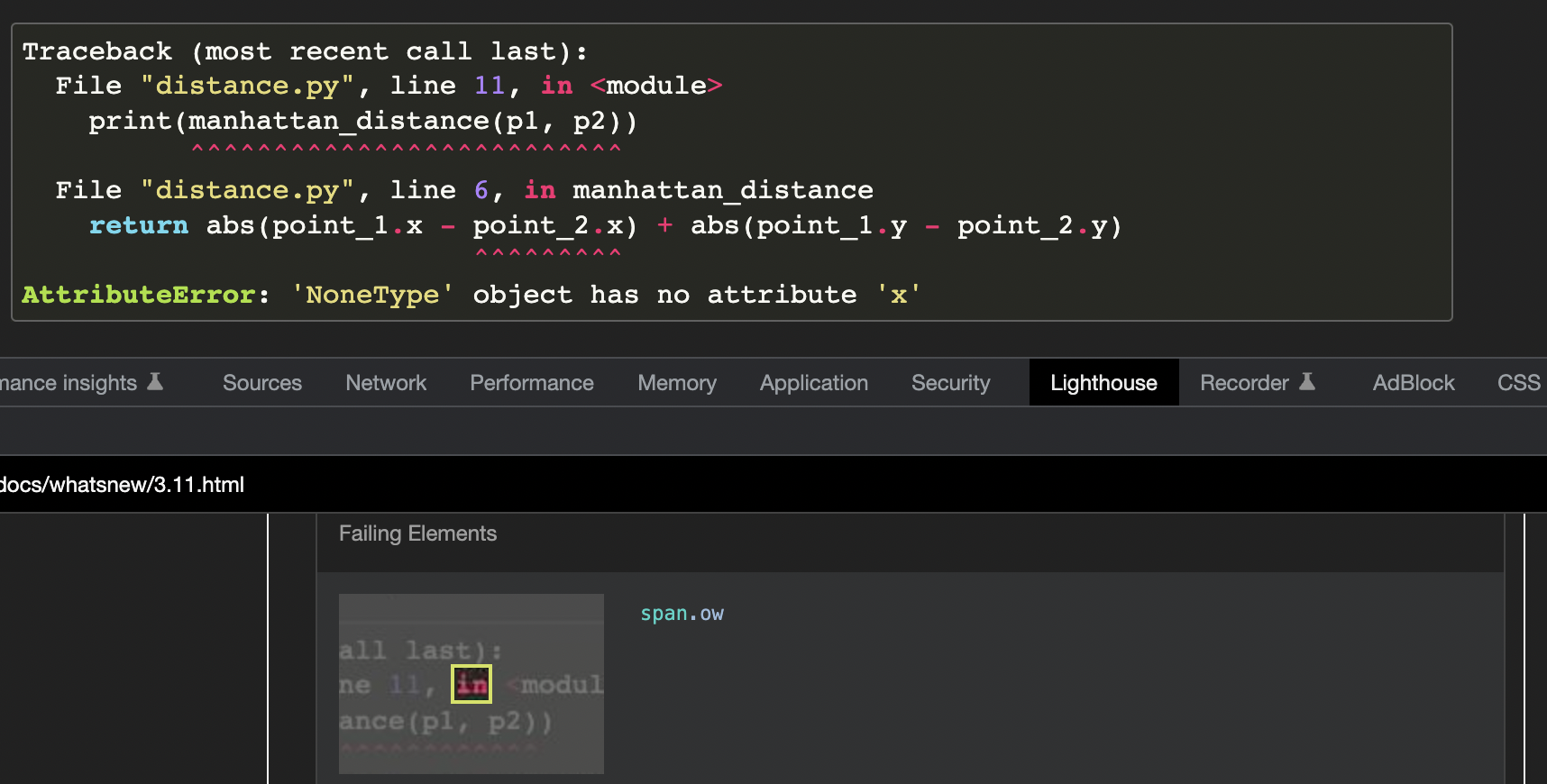Click the return keyword in traceback

tap(139, 225)
